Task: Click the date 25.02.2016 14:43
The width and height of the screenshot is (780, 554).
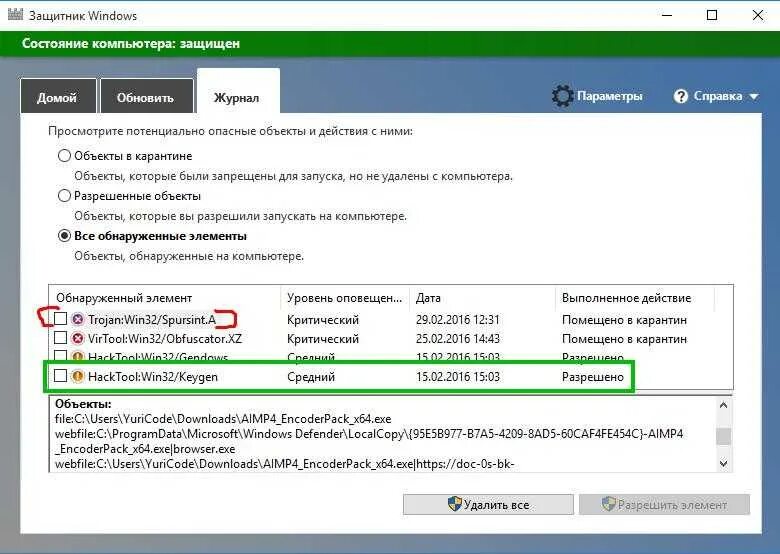Action: pos(458,339)
